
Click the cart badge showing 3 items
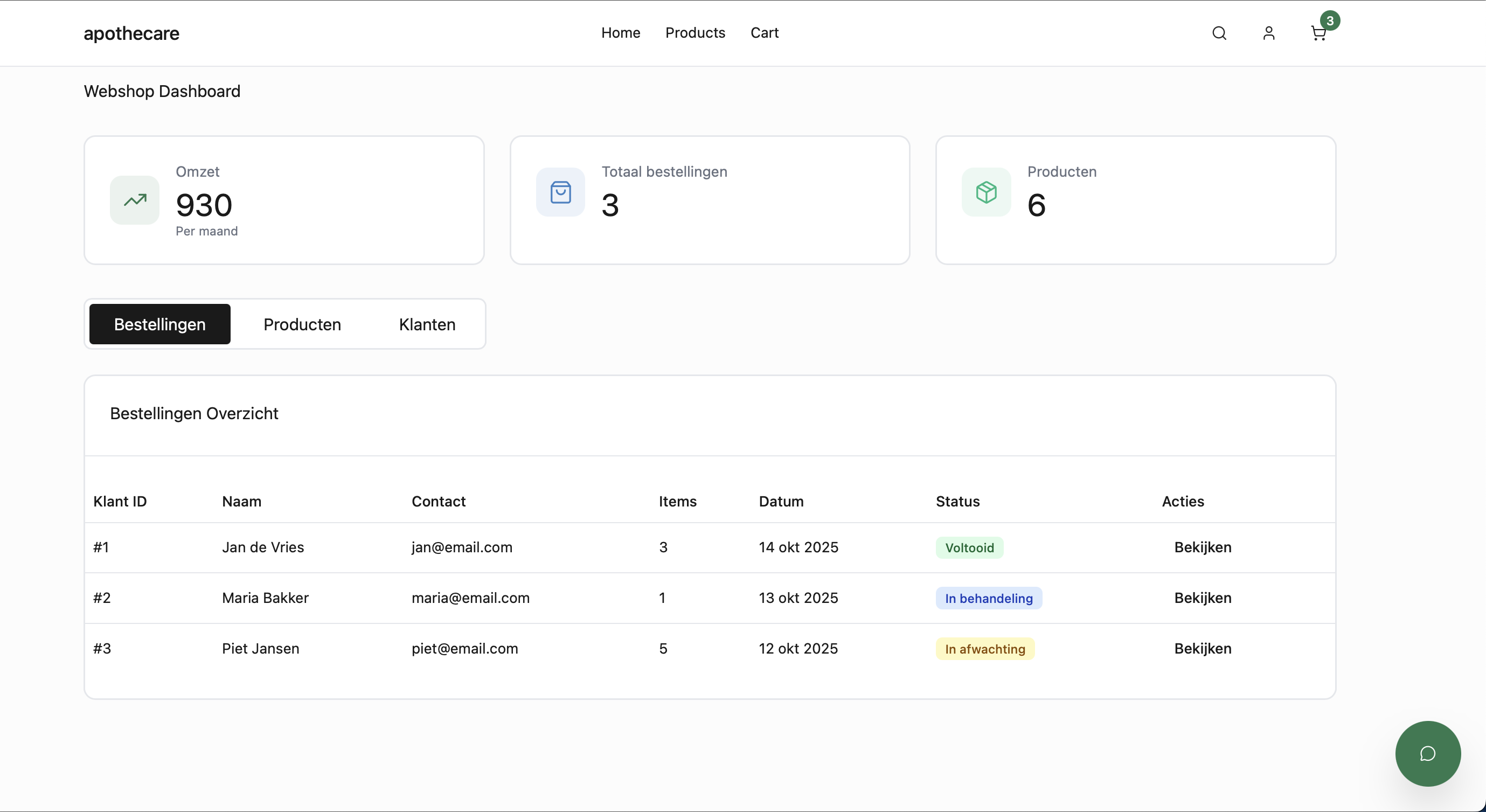point(1330,21)
